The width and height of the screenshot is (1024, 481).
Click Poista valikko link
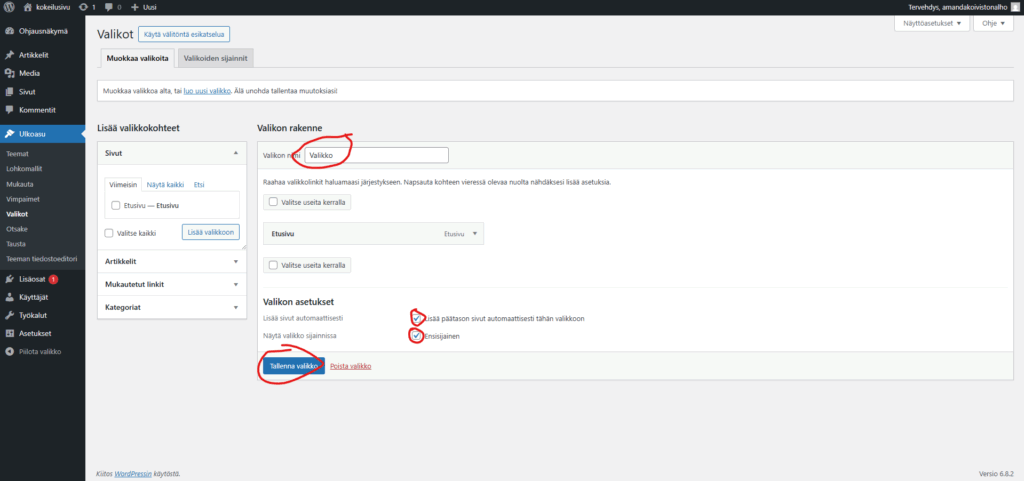tap(351, 366)
